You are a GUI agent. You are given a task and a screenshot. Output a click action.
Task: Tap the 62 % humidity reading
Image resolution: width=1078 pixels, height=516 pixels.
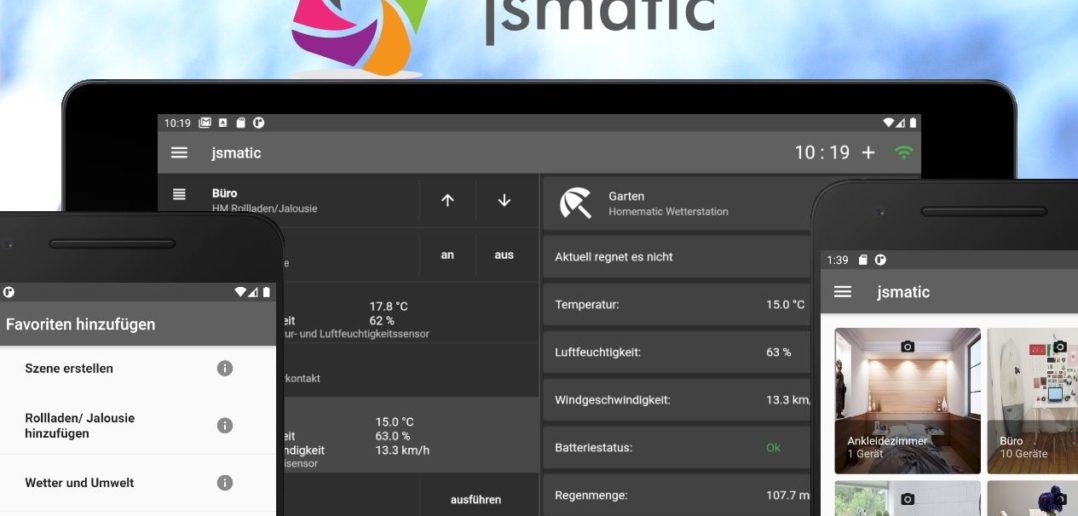click(382, 320)
